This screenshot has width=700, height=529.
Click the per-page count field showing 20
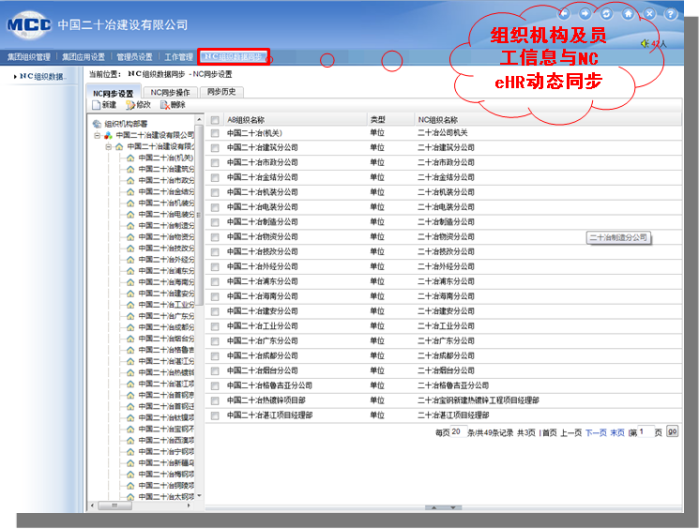click(x=458, y=432)
